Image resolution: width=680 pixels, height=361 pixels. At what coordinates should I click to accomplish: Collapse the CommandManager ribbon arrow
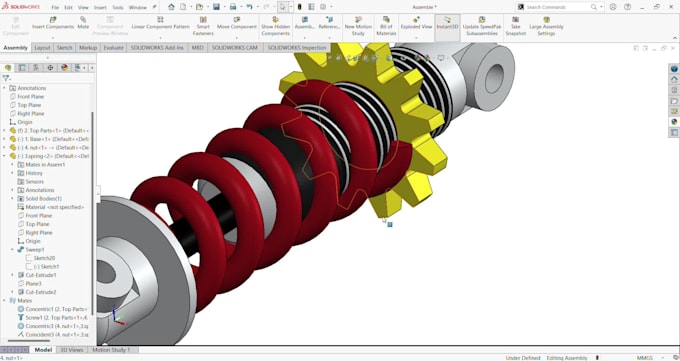pyautogui.click(x=675, y=38)
